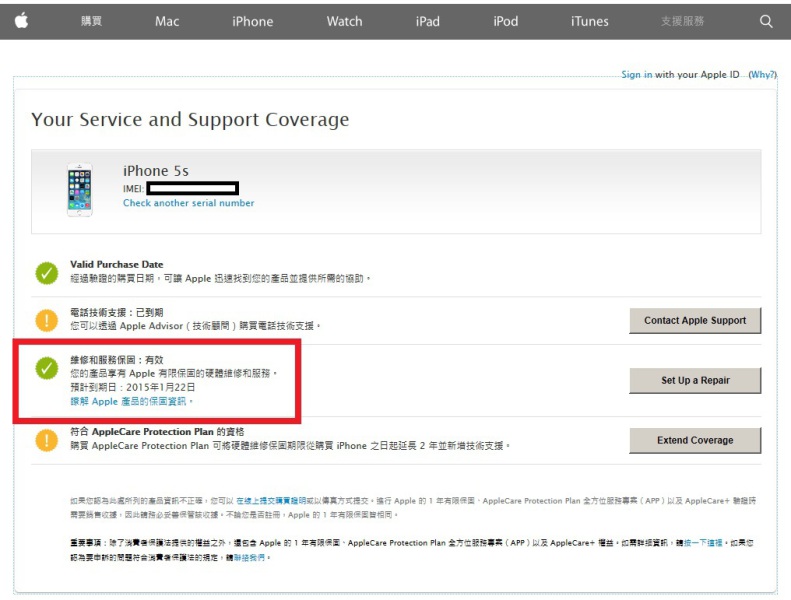Click the 電話技術支援：已到期 status text
This screenshot has width=791, height=600.
click(117, 312)
